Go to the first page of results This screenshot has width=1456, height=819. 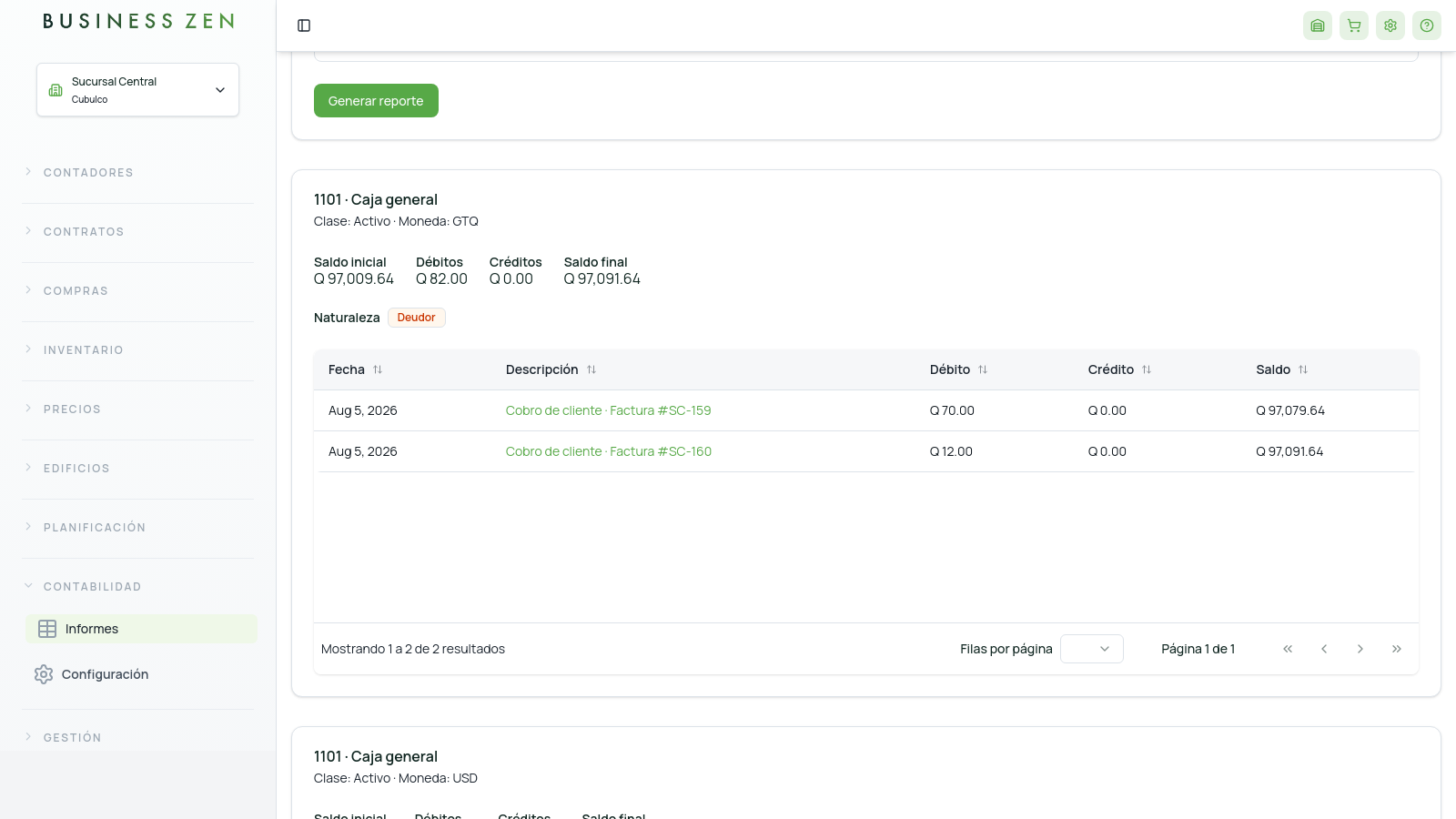[1288, 649]
